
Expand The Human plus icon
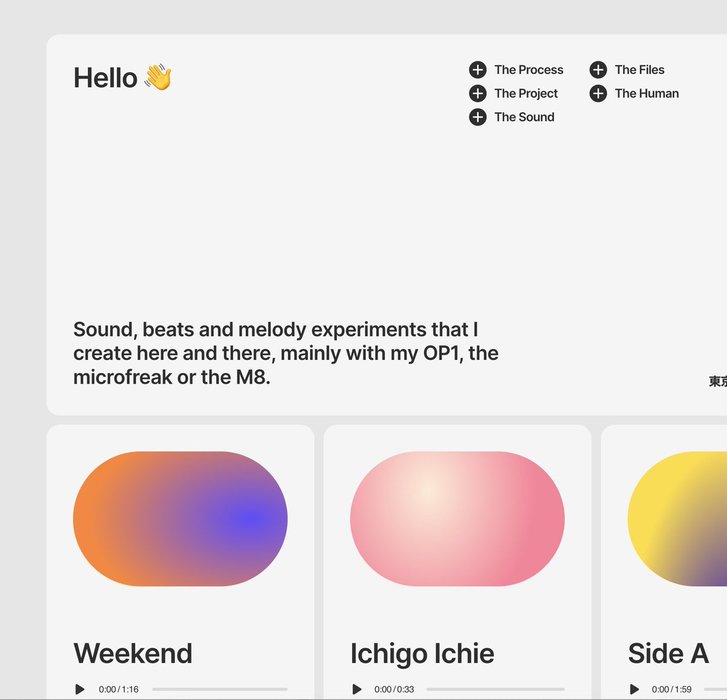tap(598, 94)
